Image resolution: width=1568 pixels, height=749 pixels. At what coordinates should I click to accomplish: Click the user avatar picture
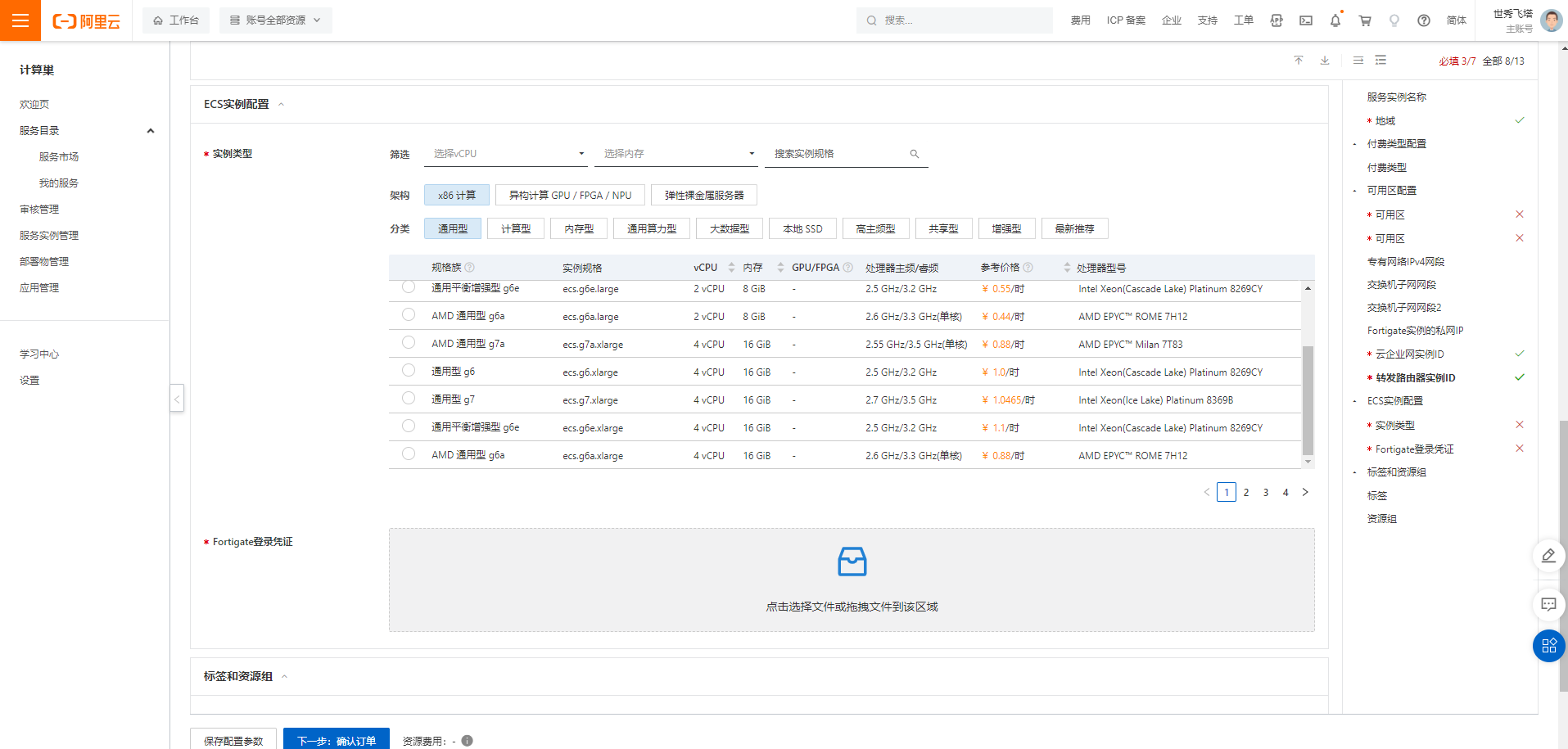pyautogui.click(x=1551, y=20)
